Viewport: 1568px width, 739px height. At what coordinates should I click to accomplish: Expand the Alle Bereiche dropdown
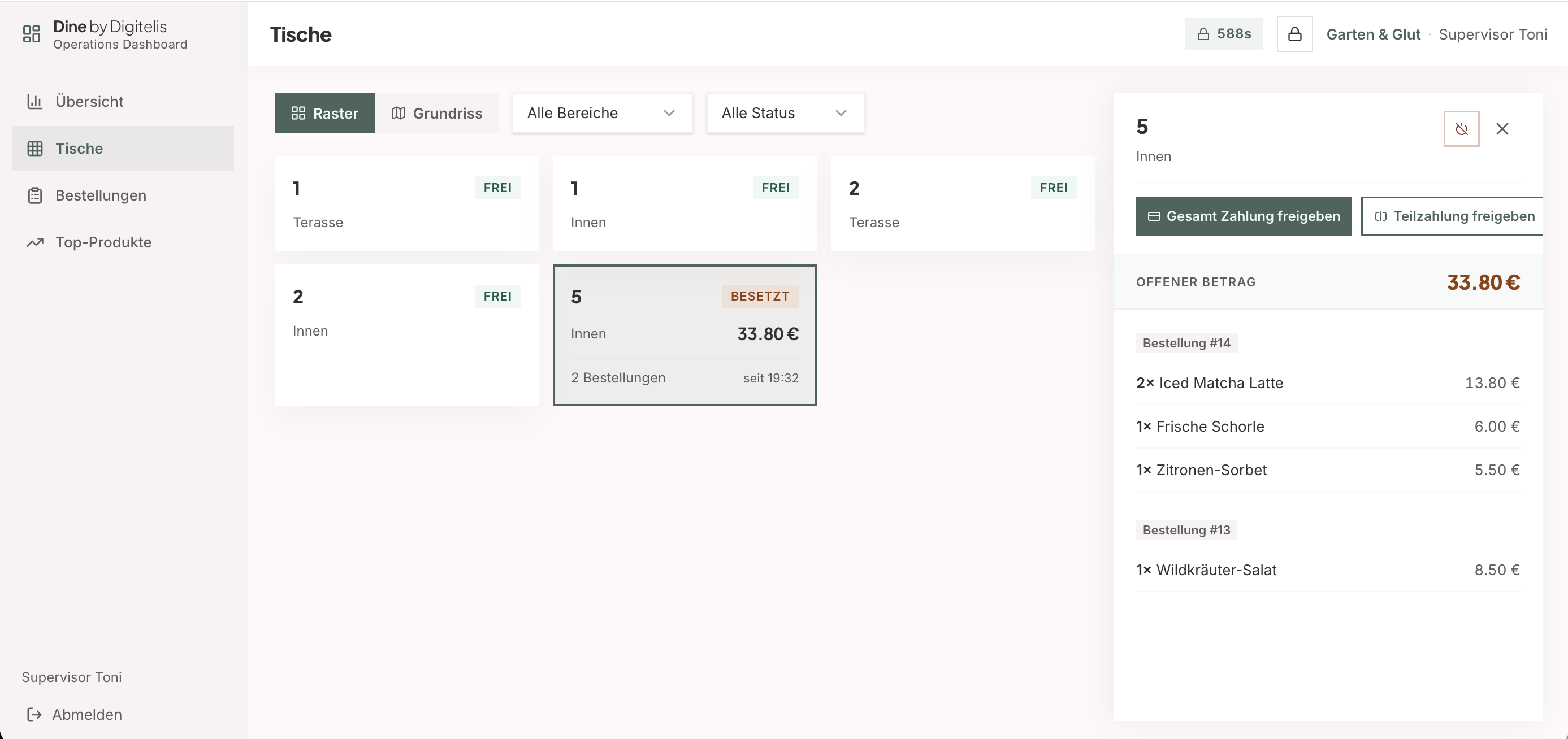tap(602, 113)
